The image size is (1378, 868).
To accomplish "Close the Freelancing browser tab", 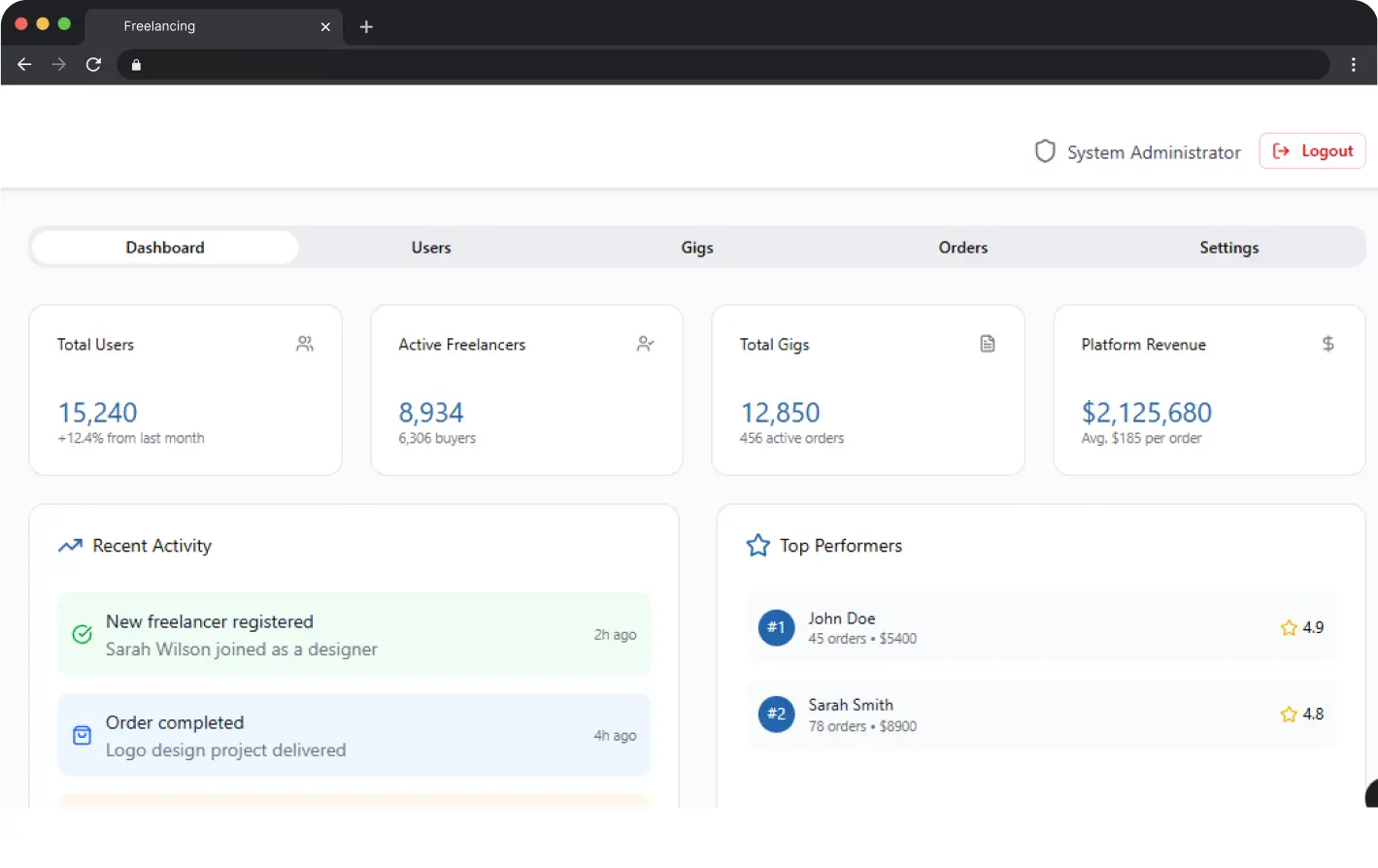I will pyautogui.click(x=325, y=27).
